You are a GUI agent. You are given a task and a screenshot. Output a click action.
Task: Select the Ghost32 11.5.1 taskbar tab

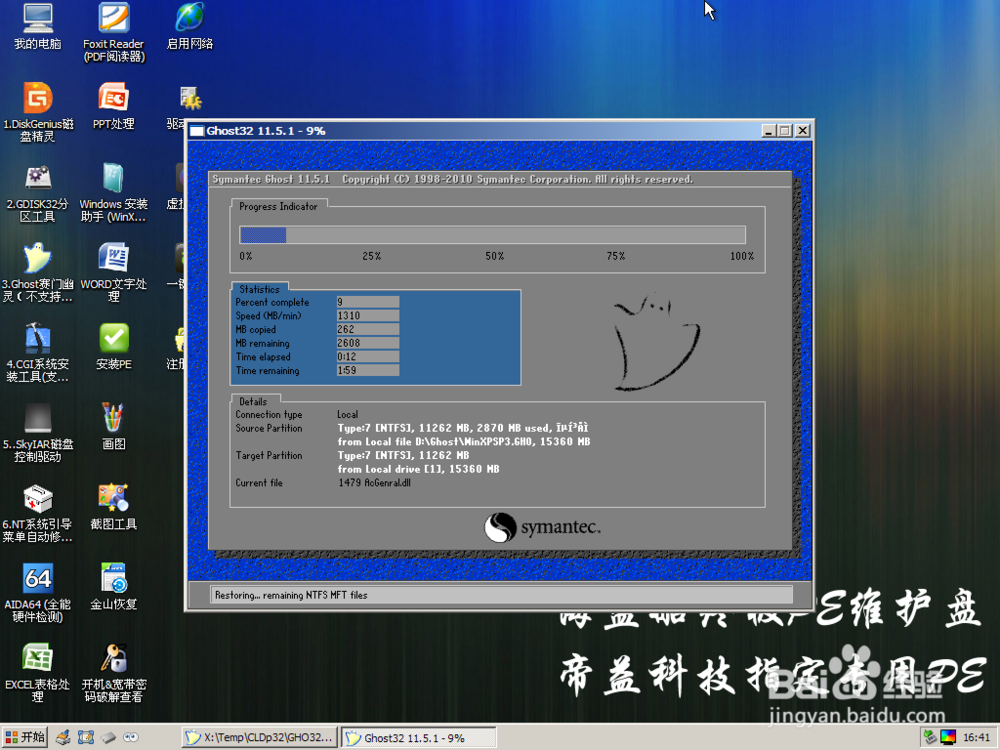(417, 736)
